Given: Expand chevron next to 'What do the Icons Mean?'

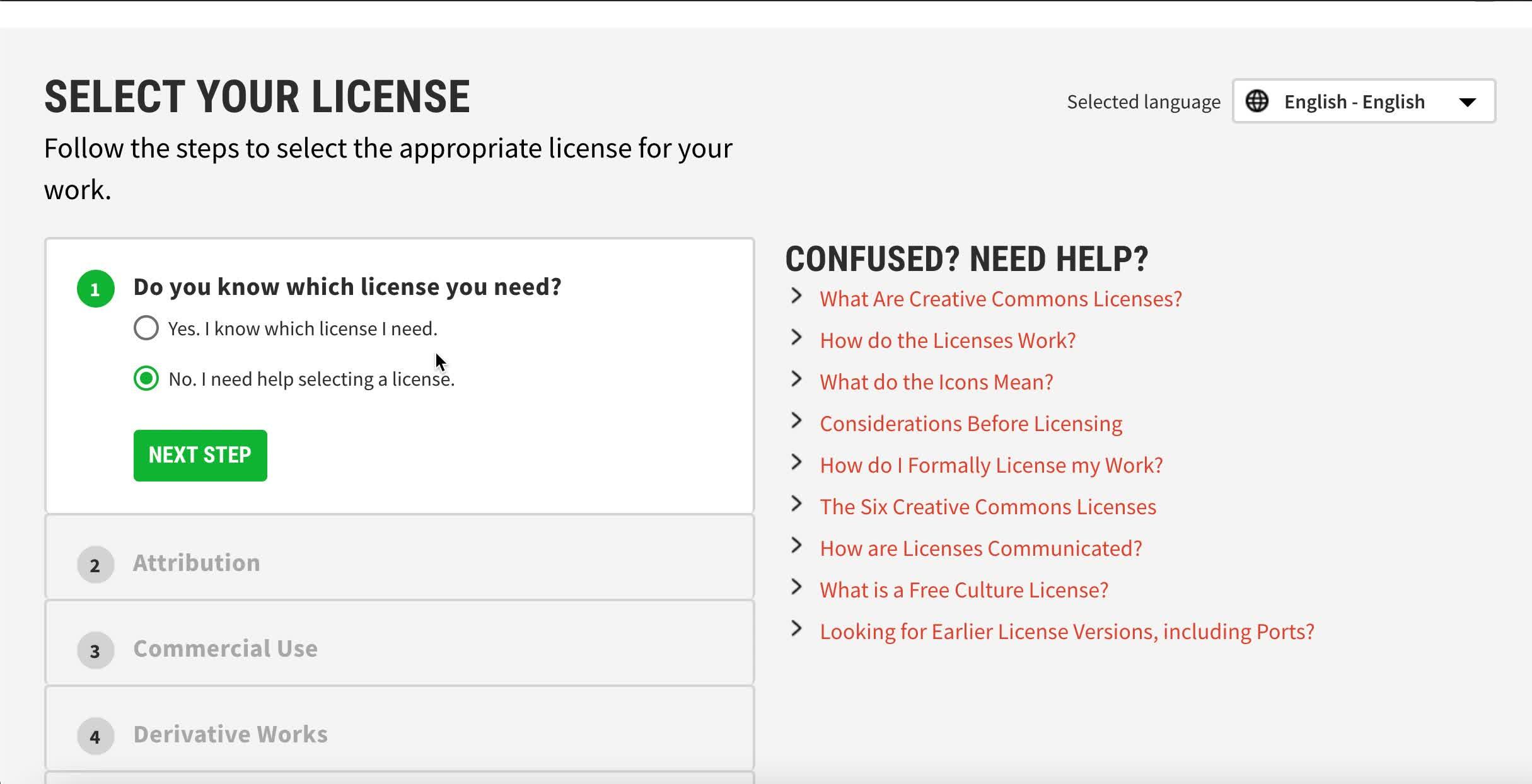Looking at the screenshot, I should click(x=797, y=379).
